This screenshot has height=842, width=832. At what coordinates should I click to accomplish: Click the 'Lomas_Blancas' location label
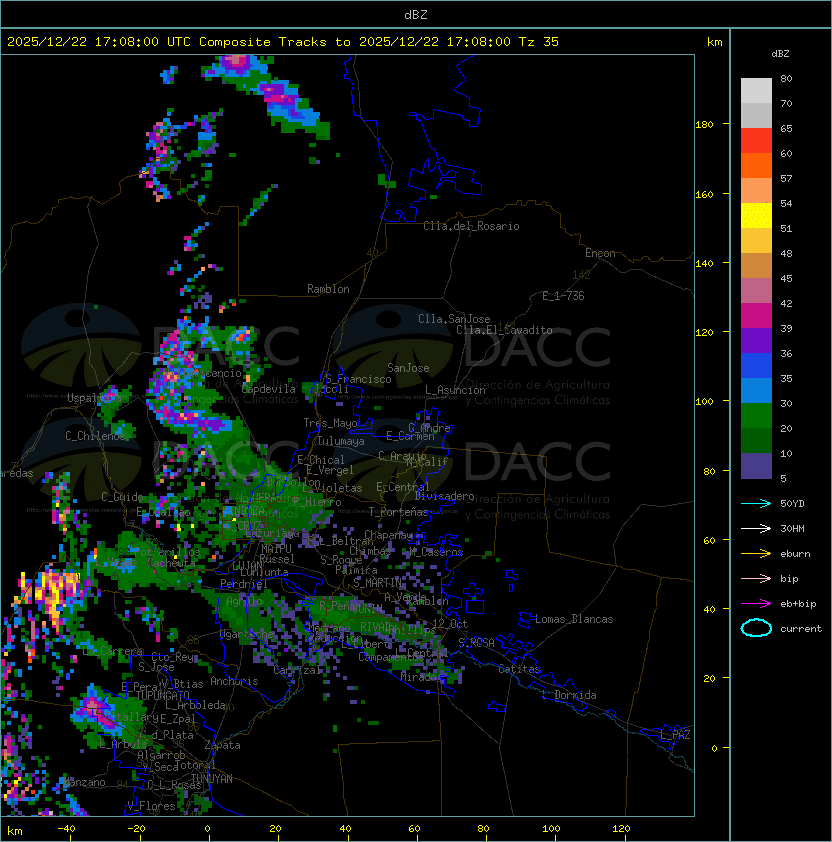coord(574,619)
